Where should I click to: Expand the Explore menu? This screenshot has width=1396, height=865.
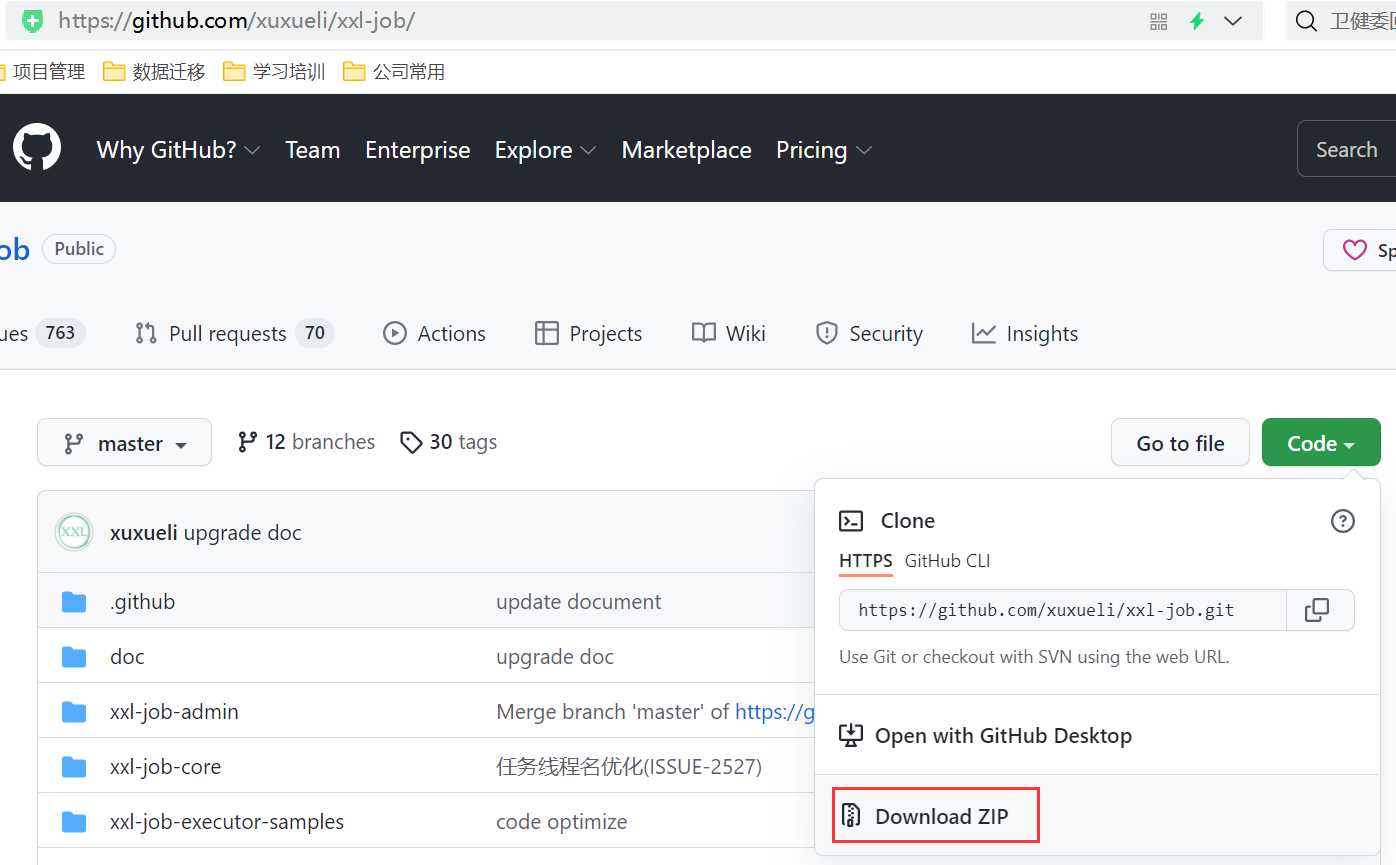pos(545,150)
